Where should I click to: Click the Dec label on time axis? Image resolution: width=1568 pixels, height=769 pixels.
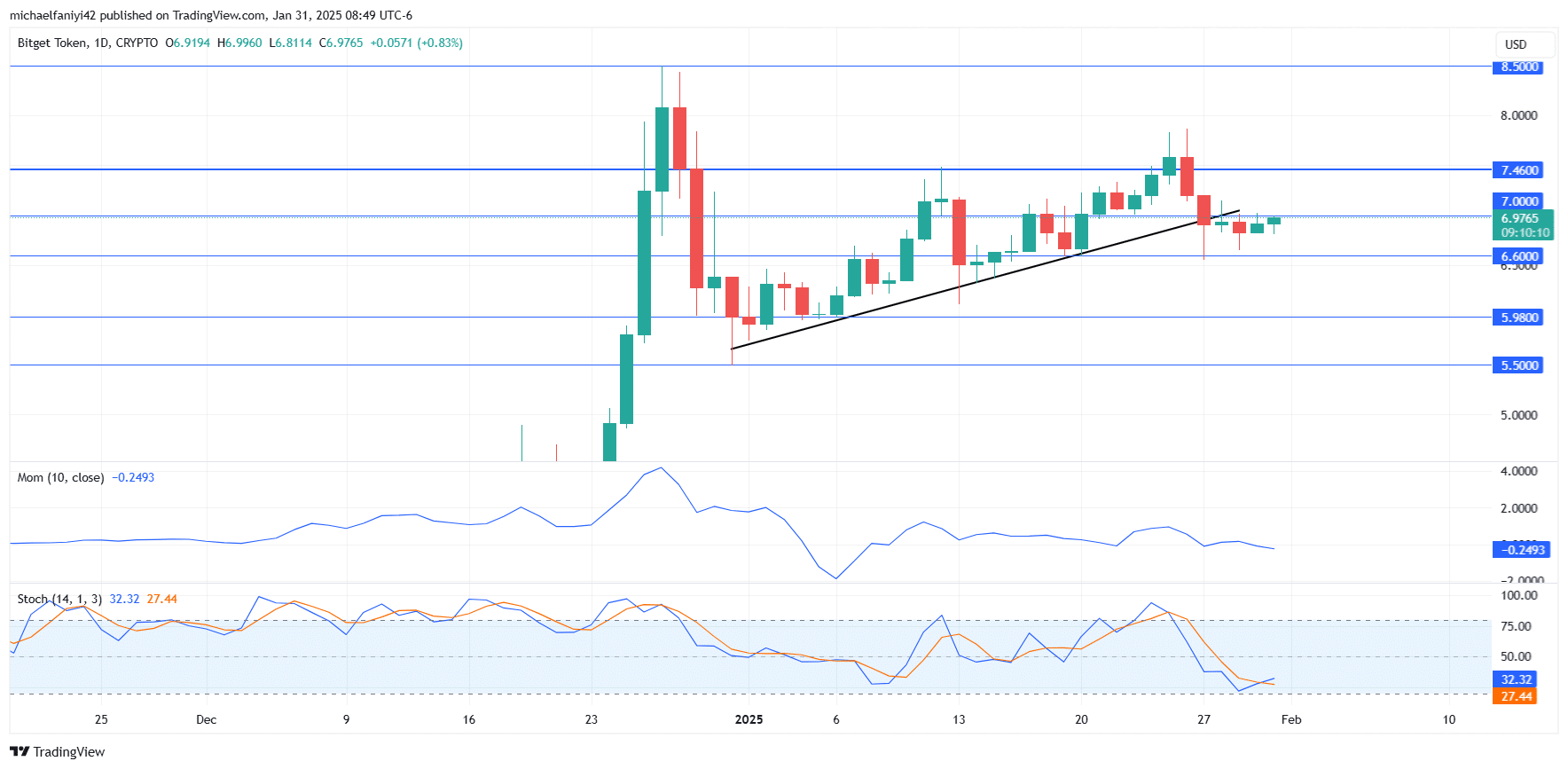[x=206, y=719]
